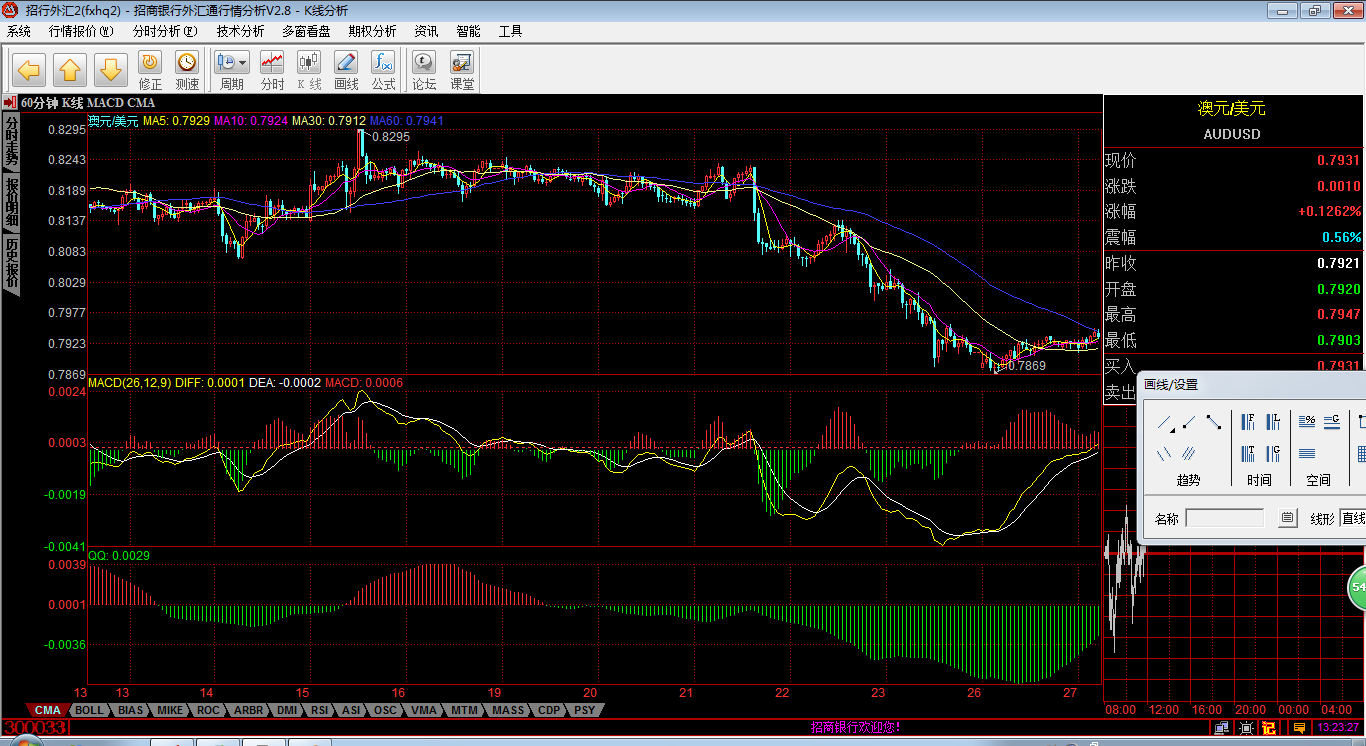
Task: Open the 期权分析 menu
Action: (372, 31)
